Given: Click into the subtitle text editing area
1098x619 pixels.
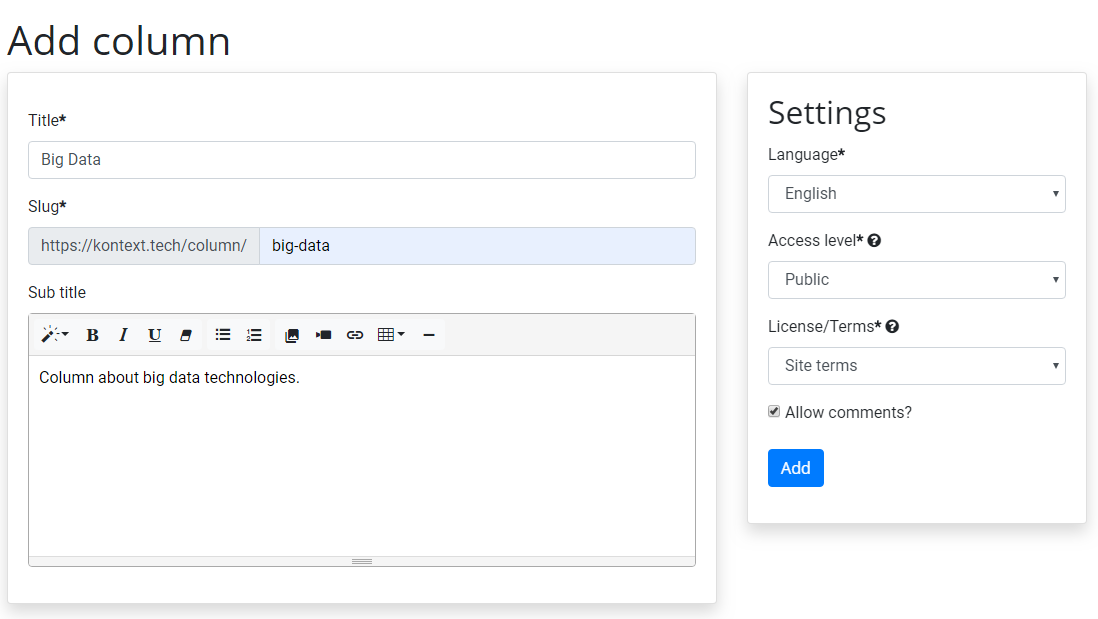Looking at the screenshot, I should pyautogui.click(x=362, y=456).
